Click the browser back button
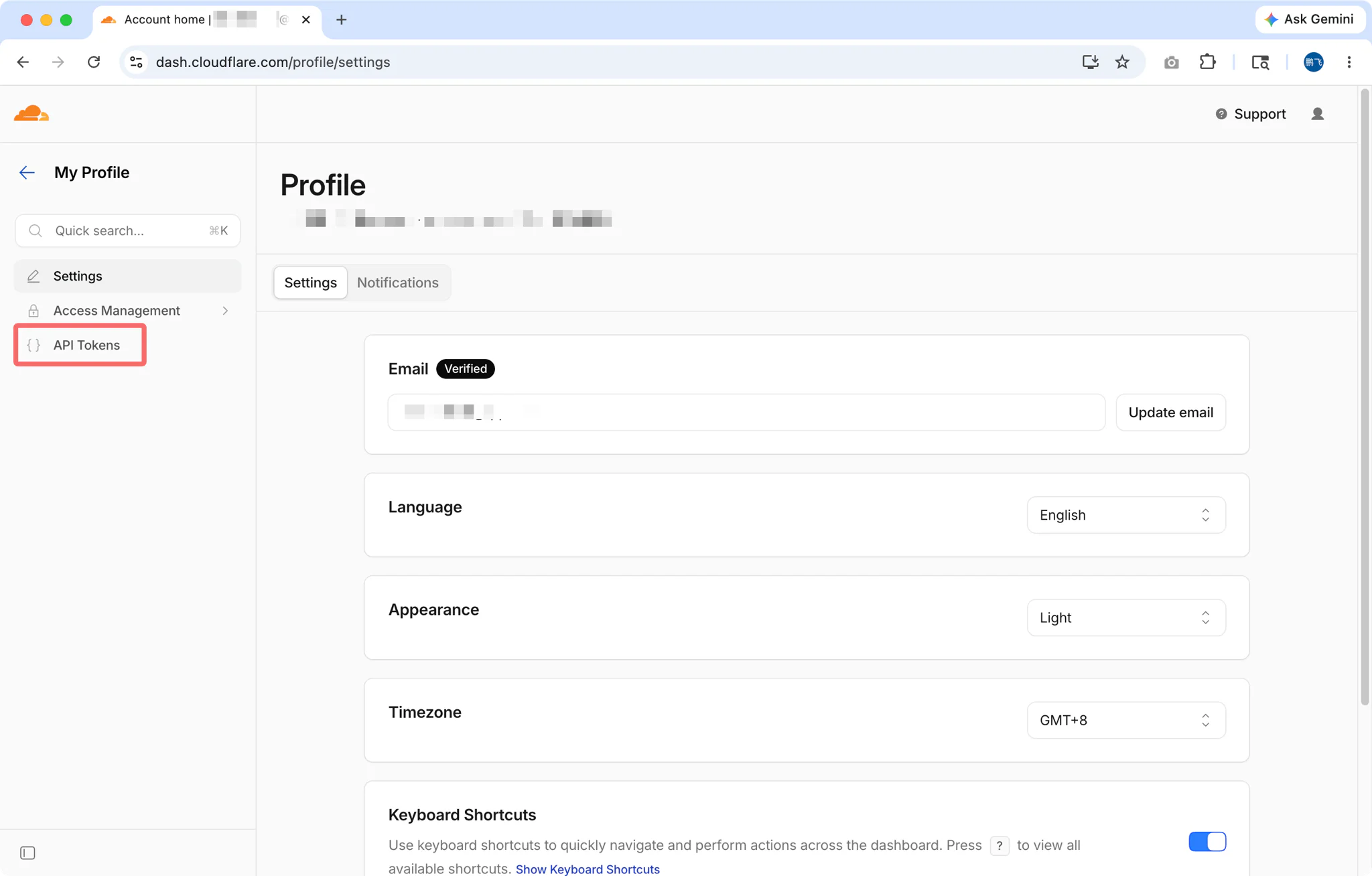The height and width of the screenshot is (876, 1372). 23,62
